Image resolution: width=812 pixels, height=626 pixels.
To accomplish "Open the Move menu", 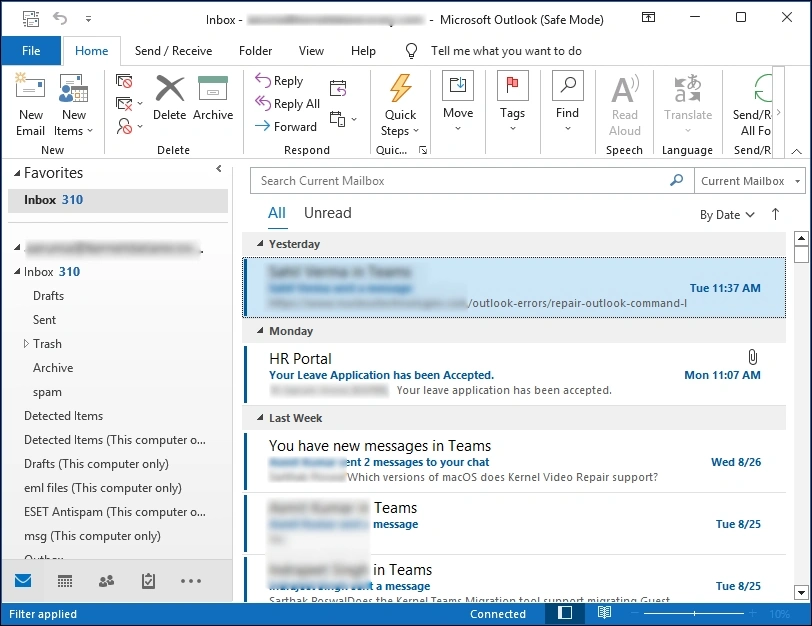I will click(458, 101).
